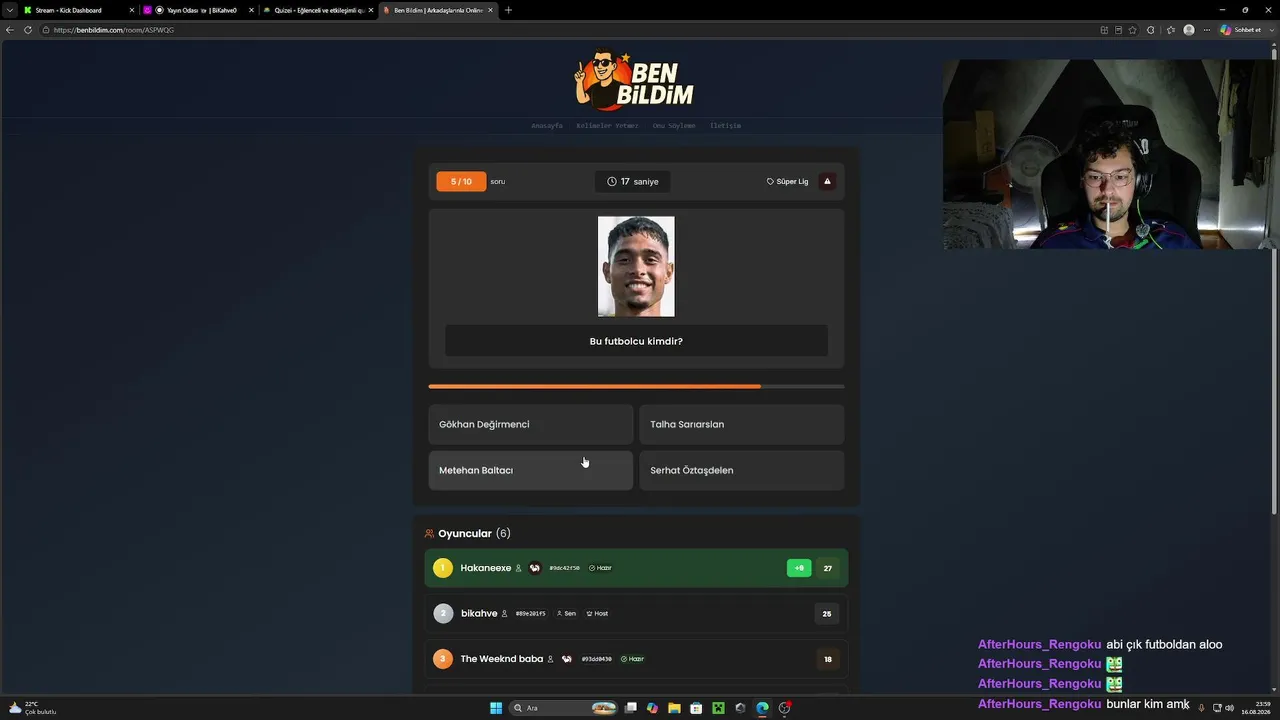Open File Explorer from the taskbar
This screenshot has height=720, width=1280.
click(x=674, y=708)
